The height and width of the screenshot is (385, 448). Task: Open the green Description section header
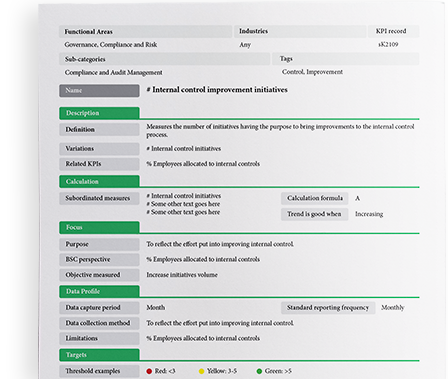[99, 113]
